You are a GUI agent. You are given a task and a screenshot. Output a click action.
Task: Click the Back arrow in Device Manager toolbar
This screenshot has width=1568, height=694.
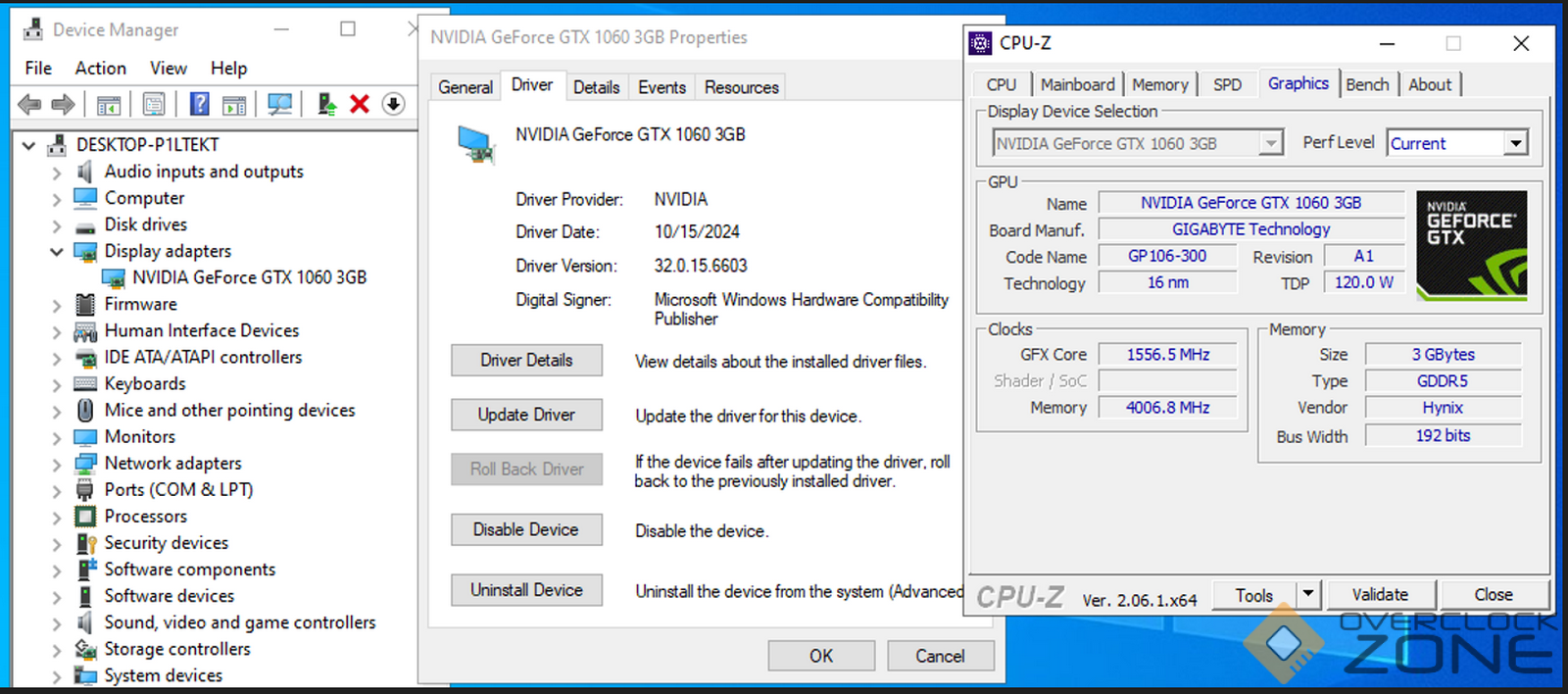click(x=30, y=104)
